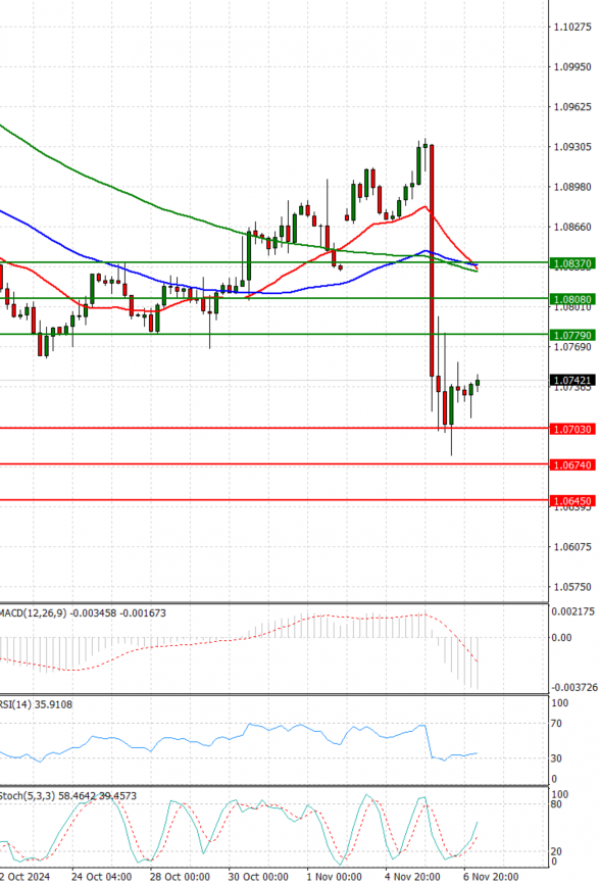Click the 1.09950 price axis value
The image size is (600, 884).
[x=573, y=67]
